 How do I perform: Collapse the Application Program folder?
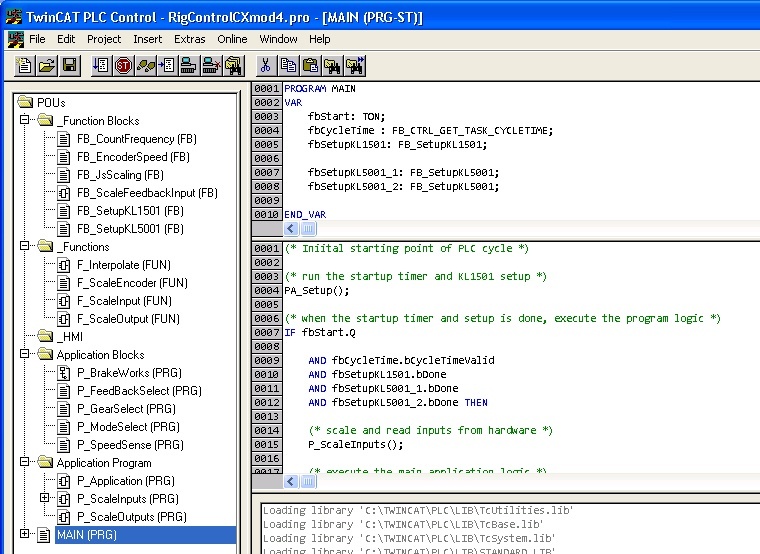(24, 461)
